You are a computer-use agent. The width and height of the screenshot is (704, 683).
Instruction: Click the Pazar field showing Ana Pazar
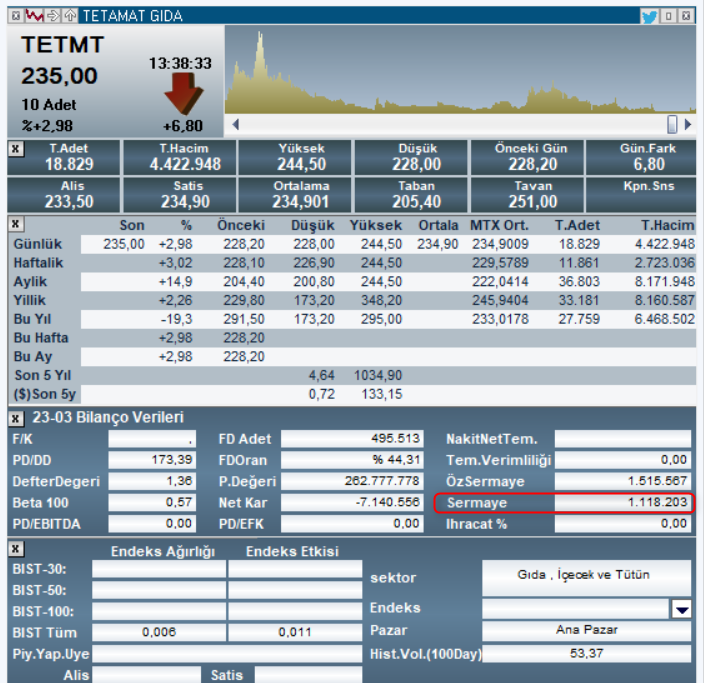point(586,631)
